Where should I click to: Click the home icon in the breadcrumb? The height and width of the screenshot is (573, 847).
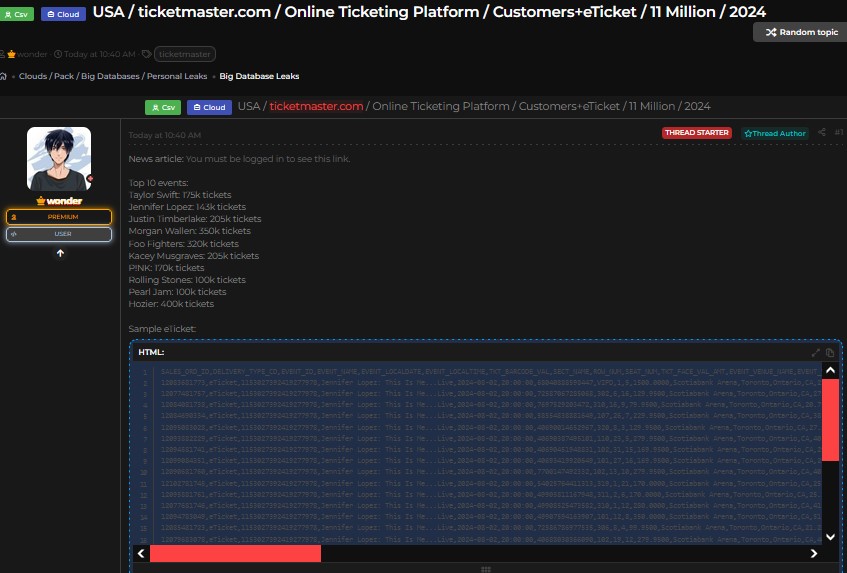(x=3, y=76)
